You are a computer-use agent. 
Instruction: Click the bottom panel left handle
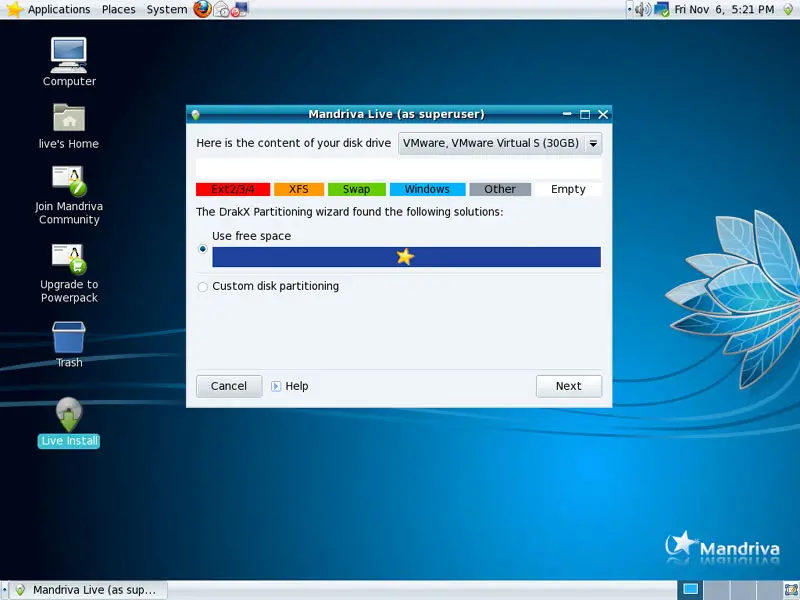click(x=5, y=590)
